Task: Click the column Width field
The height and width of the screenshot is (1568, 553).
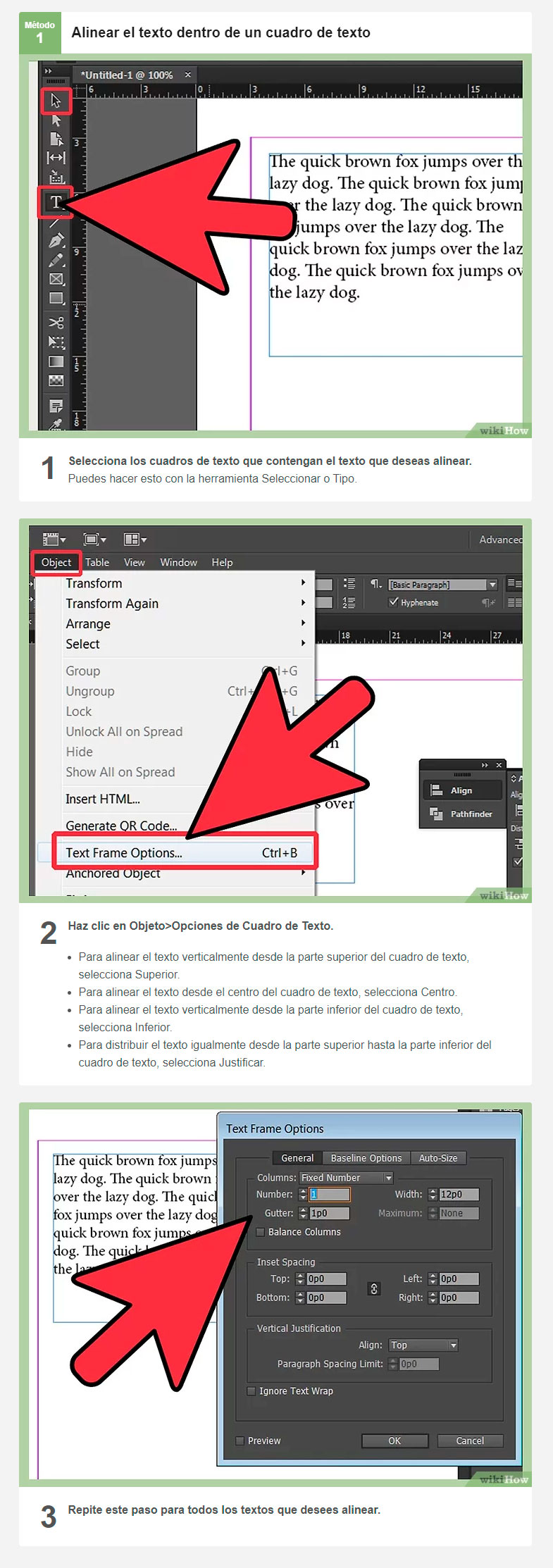Action: coord(459,1195)
